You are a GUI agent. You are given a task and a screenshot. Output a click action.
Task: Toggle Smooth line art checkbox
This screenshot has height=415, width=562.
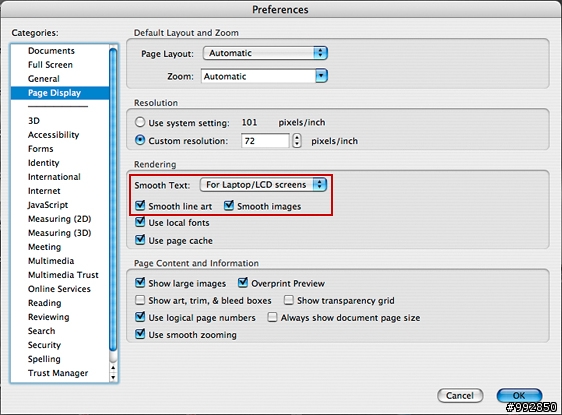click(x=140, y=206)
